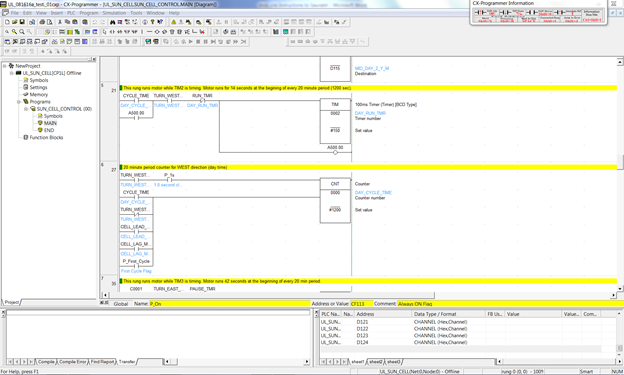Click the context Help arrow-question icon
The height and width of the screenshot is (375, 624).
pos(160,22)
